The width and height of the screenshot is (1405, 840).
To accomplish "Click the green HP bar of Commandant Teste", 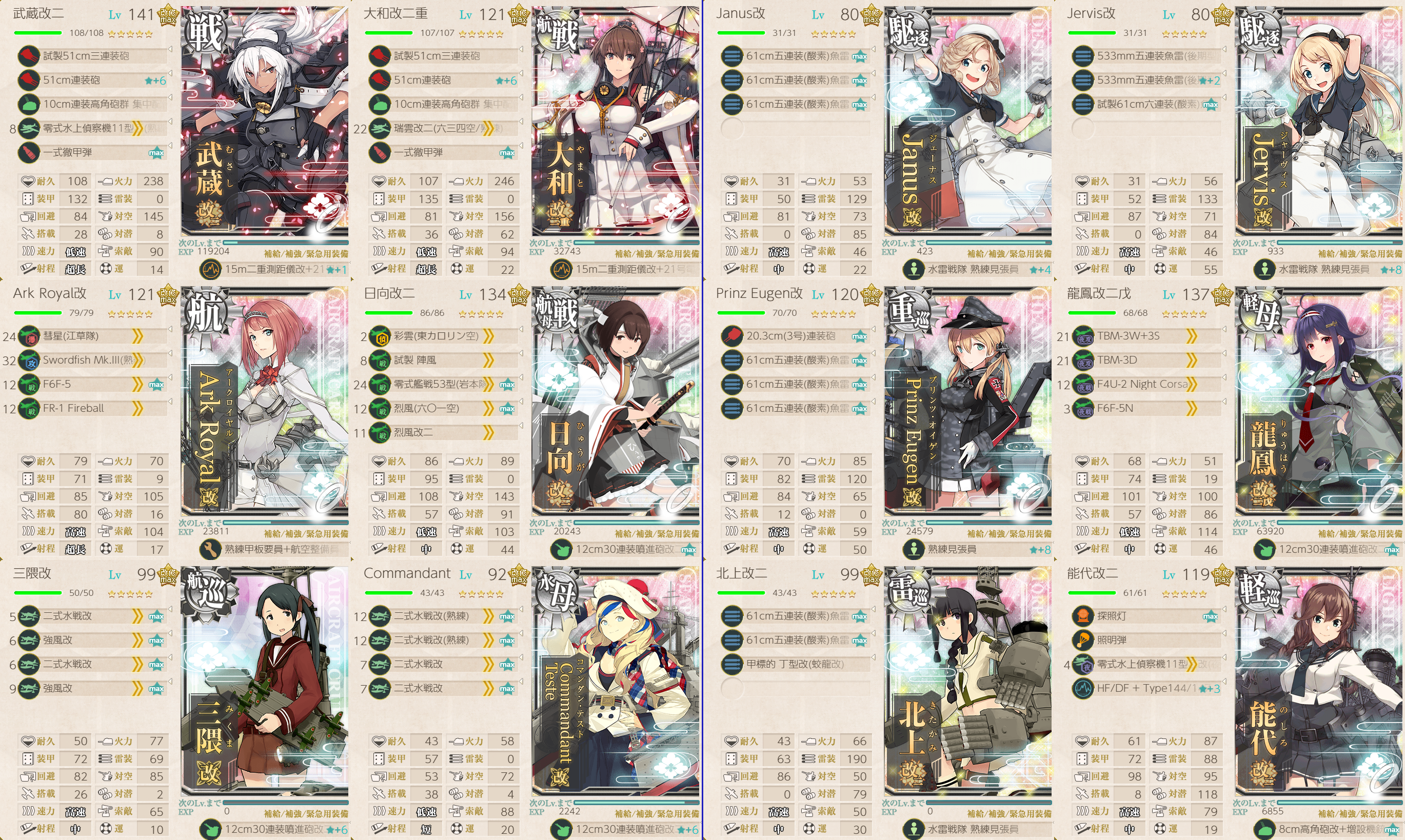I will tap(388, 593).
